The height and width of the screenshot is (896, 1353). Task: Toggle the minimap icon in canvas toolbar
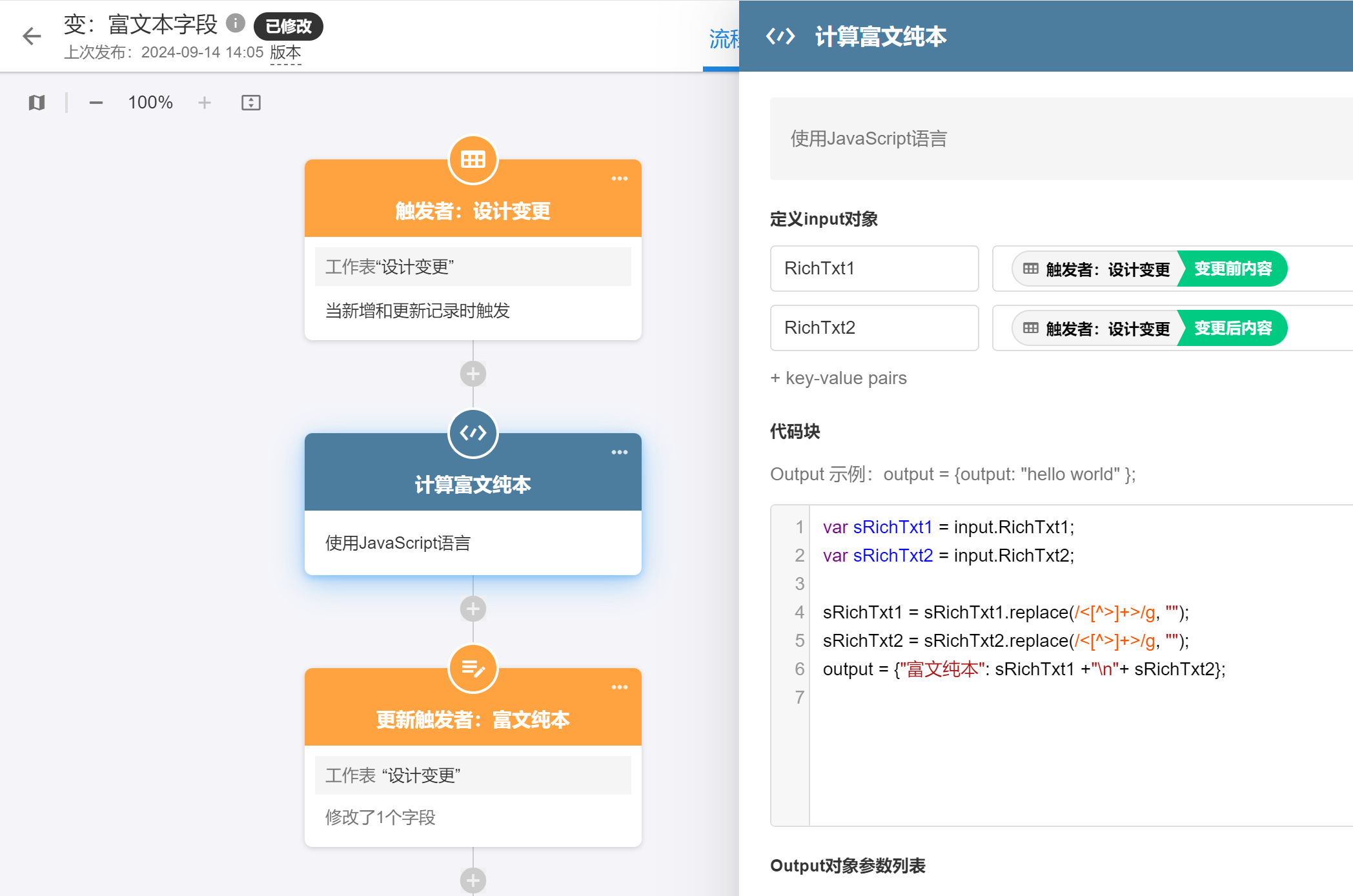tap(37, 103)
